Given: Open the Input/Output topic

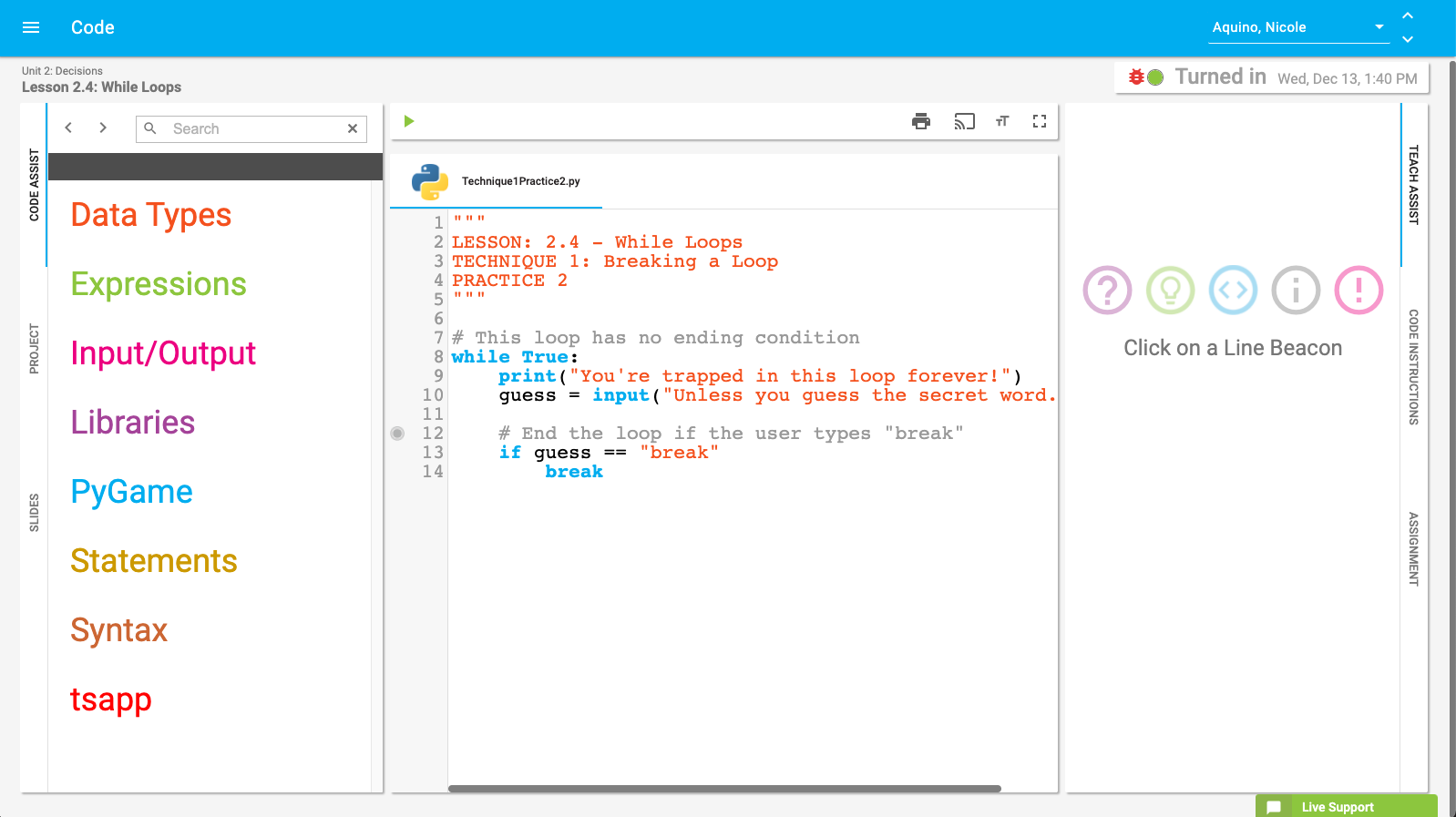Looking at the screenshot, I should coord(163,353).
